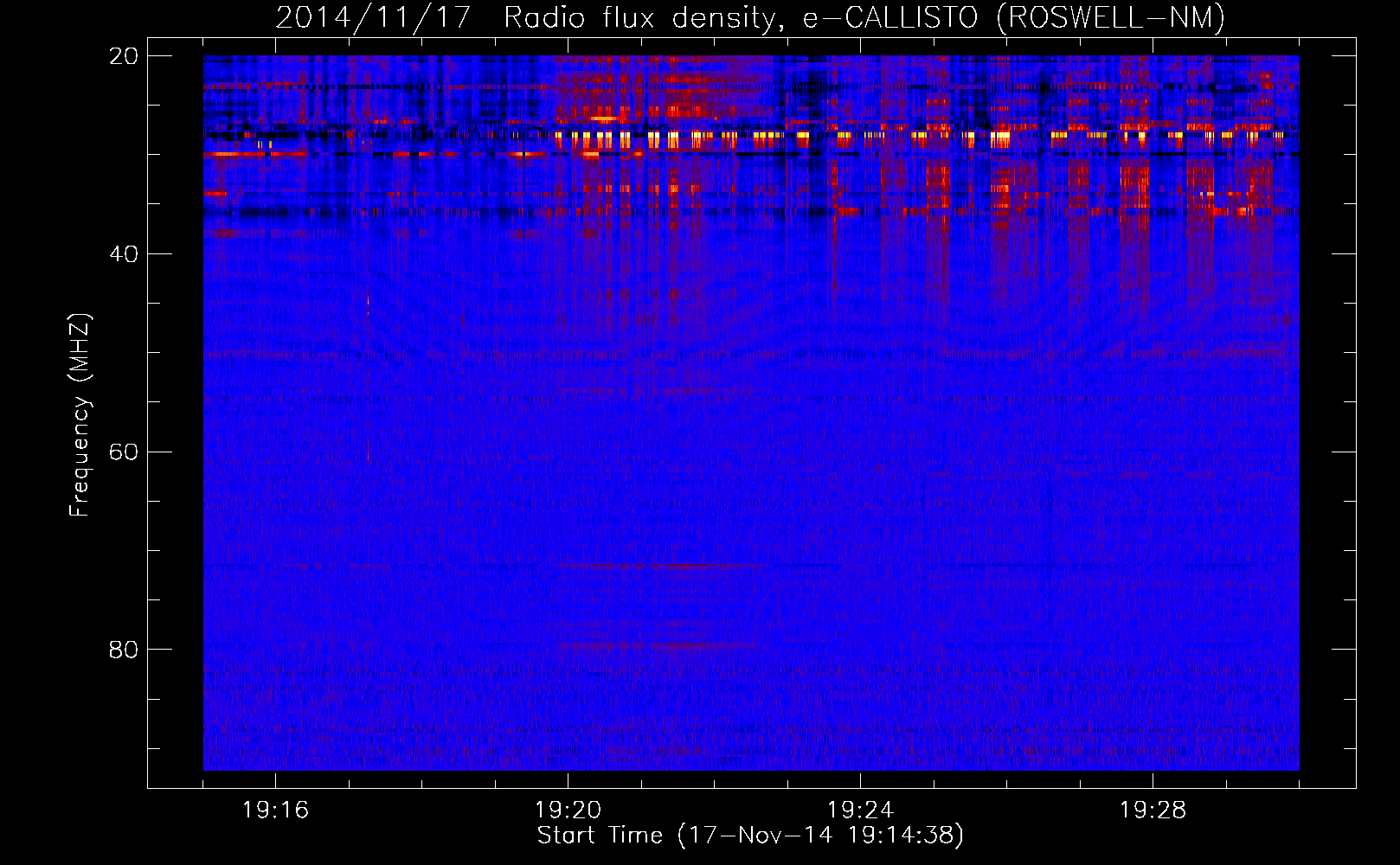Click the 19:24 time tick label

click(860, 811)
